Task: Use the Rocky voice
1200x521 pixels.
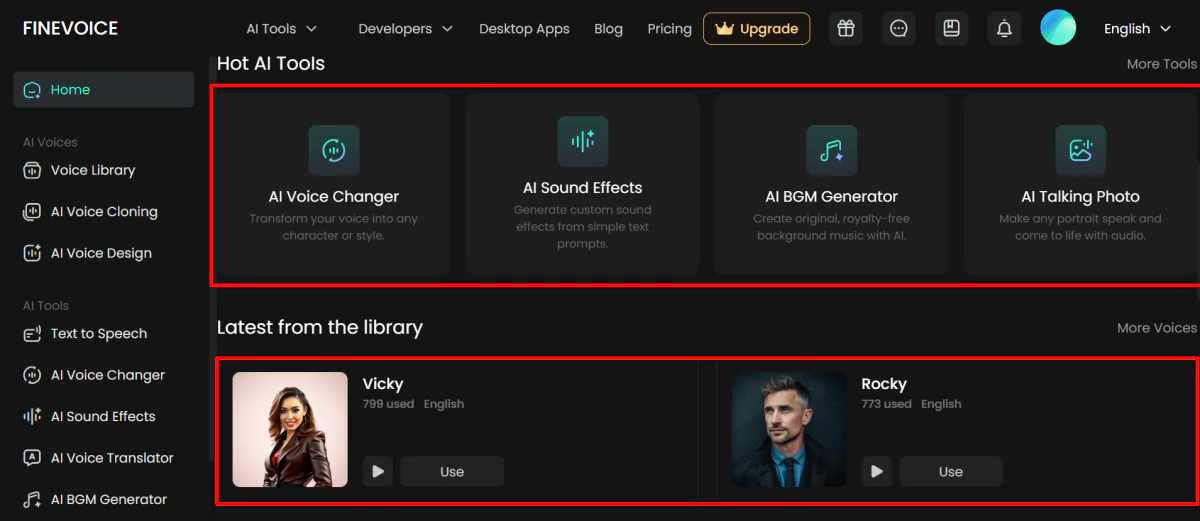Action: pos(951,471)
